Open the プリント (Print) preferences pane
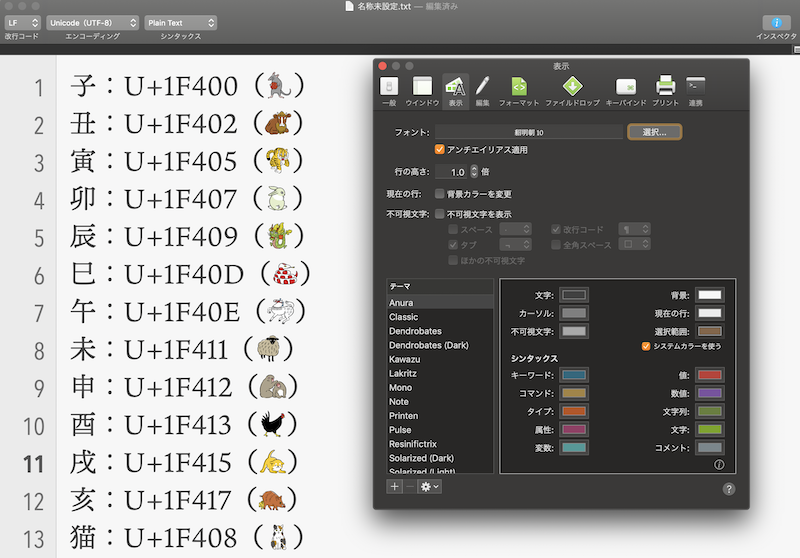The height and width of the screenshot is (558, 800). (x=665, y=88)
